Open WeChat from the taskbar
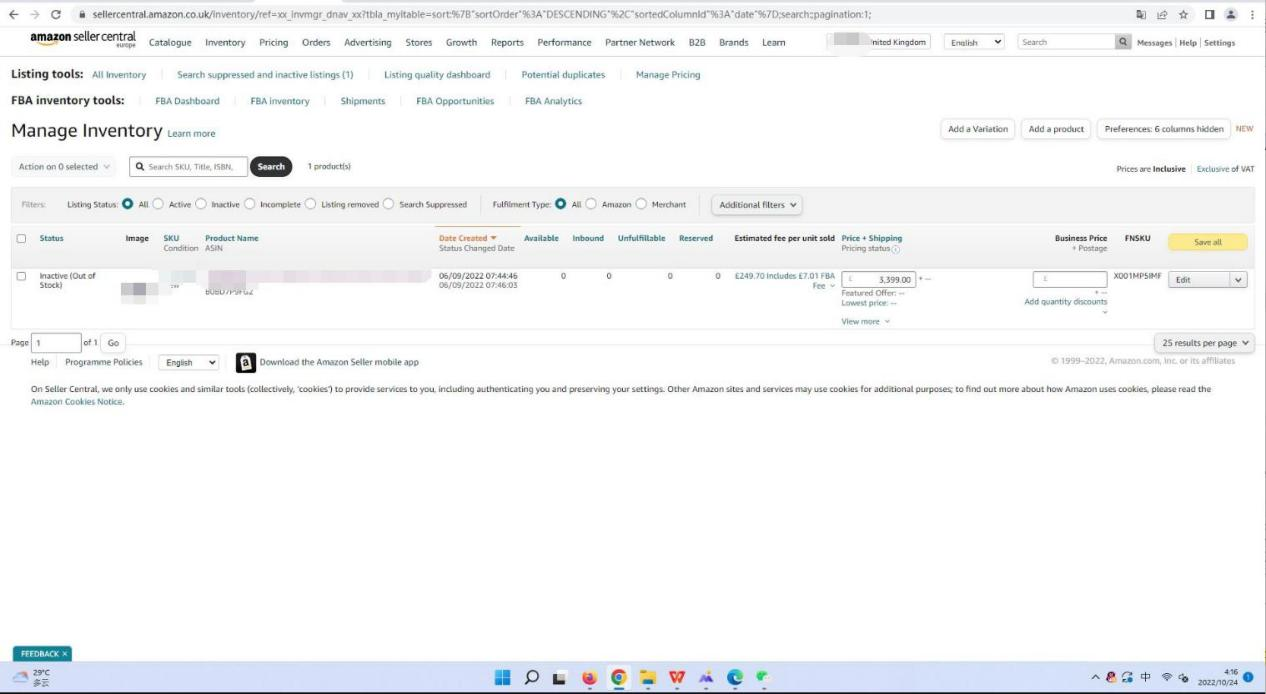The height and width of the screenshot is (694, 1266). tap(763, 677)
